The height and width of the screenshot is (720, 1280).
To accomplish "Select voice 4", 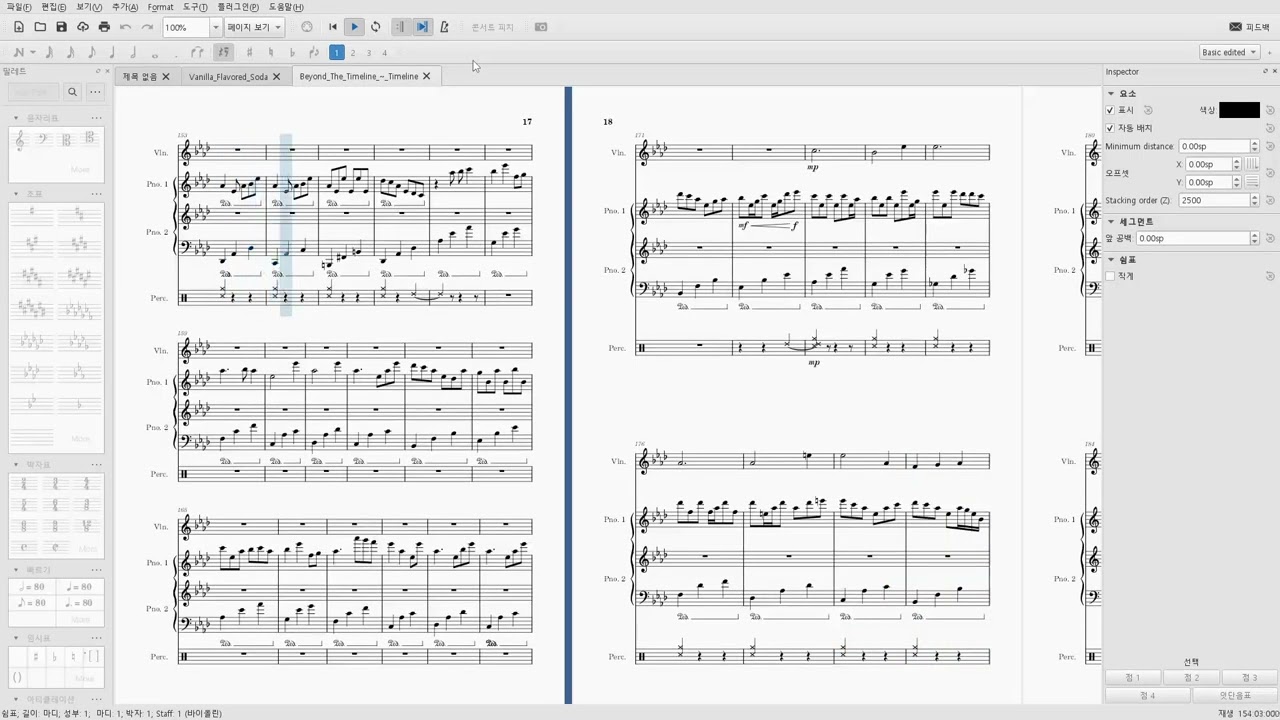I will pos(384,52).
